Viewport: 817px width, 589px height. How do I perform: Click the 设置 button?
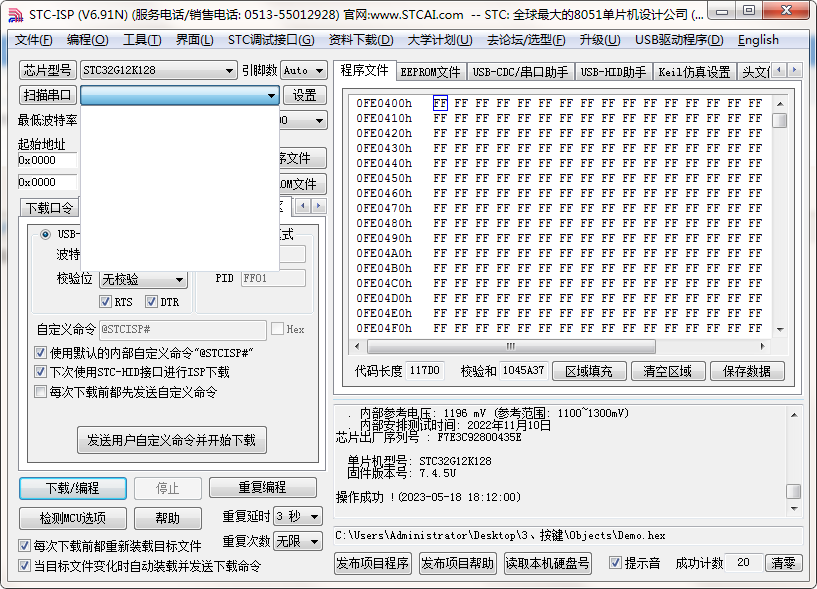point(304,95)
